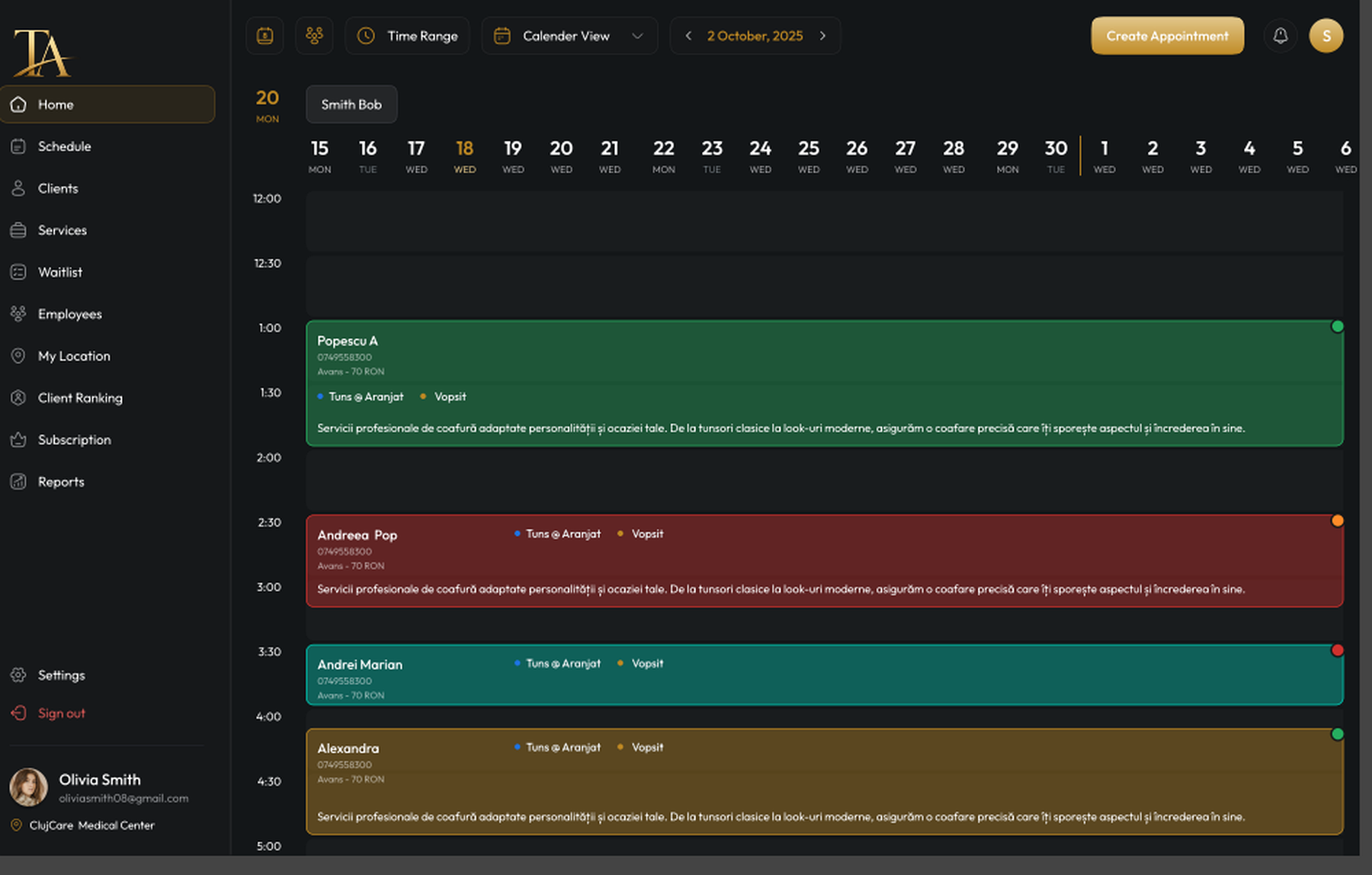This screenshot has width=1372, height=875.
Task: Click the calendar icon button in top toolbar
Action: 264,36
